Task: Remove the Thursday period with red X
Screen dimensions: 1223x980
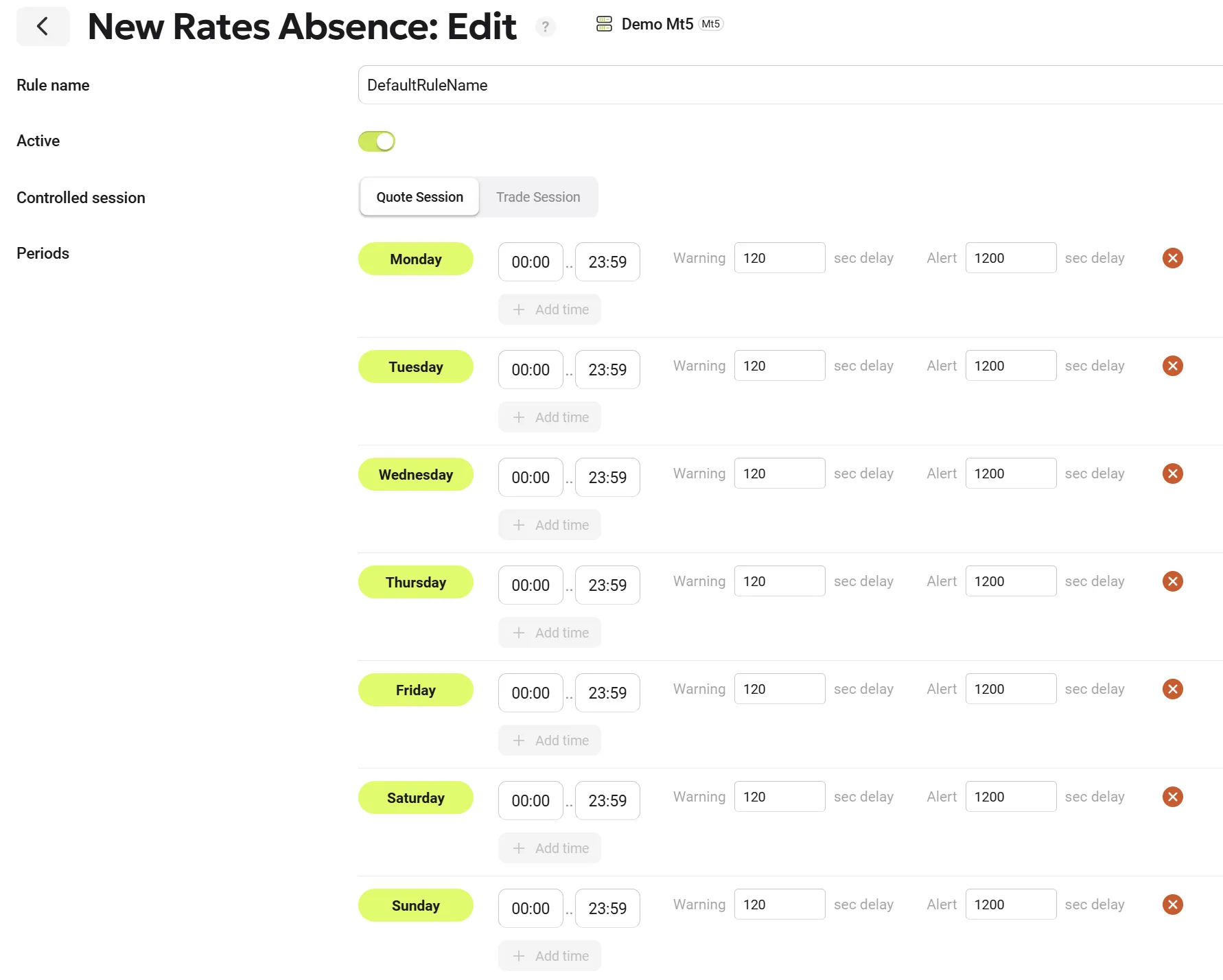Action: [1172, 581]
